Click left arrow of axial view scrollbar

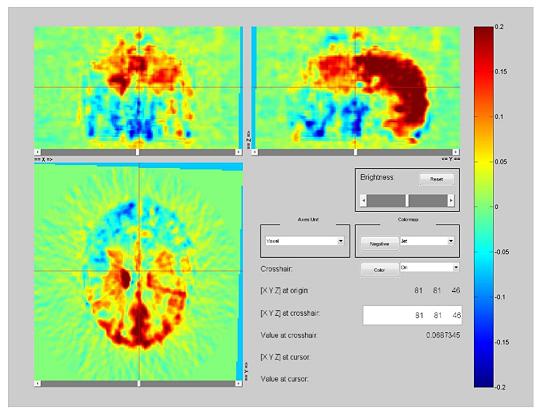point(38,383)
